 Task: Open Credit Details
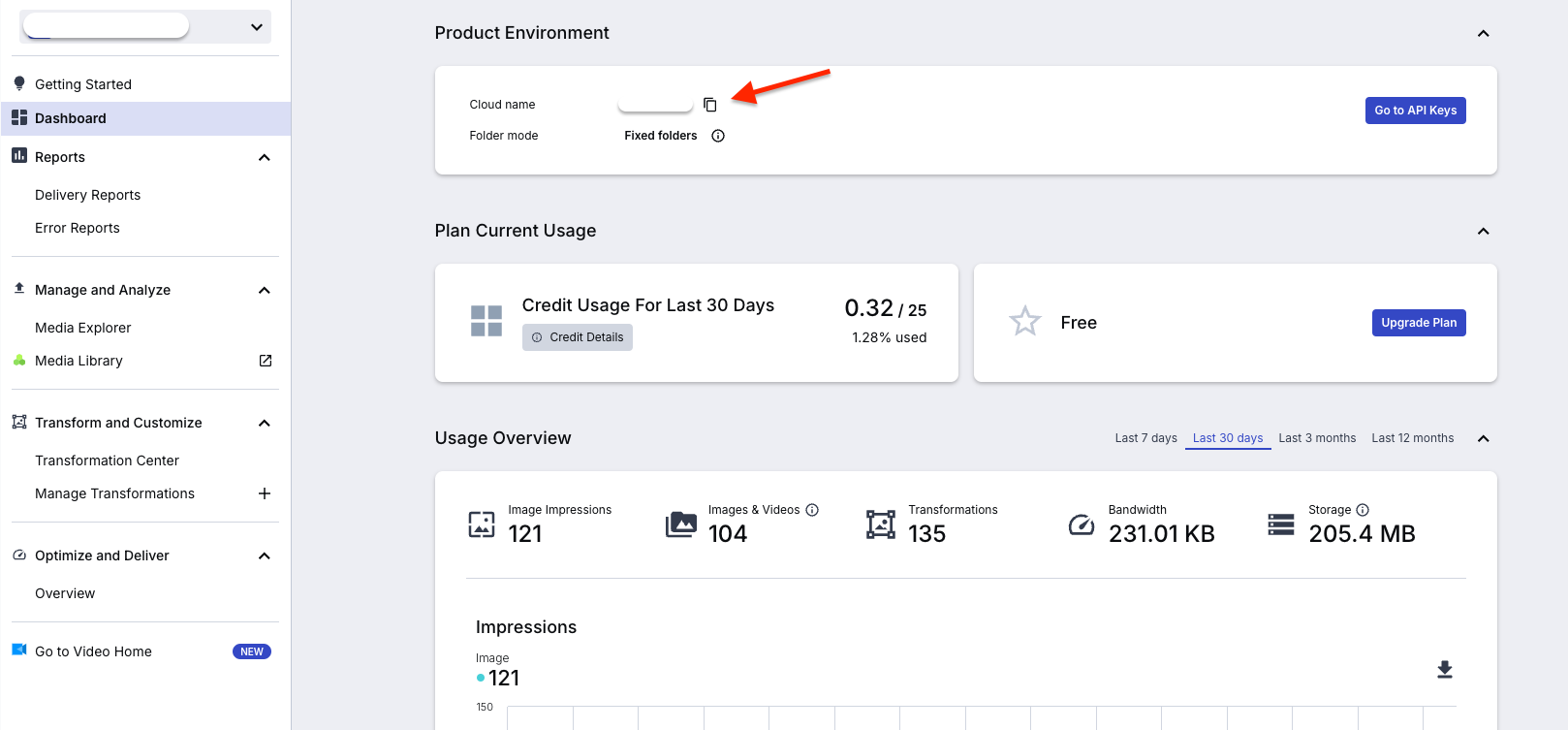[x=578, y=337]
